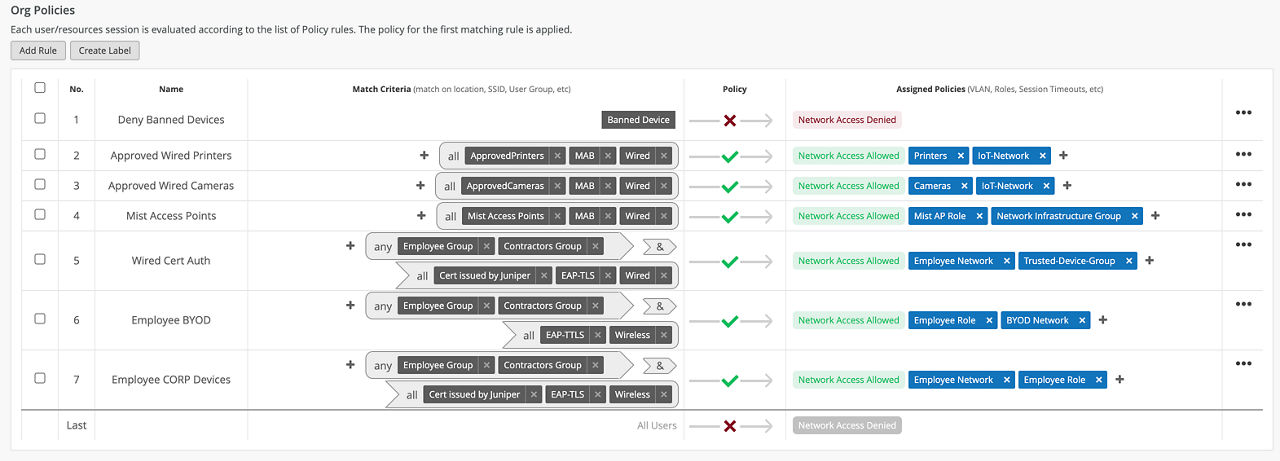The height and width of the screenshot is (461, 1280).
Task: Remove the ApprovedPrinters label from rule 2
Action: point(558,156)
